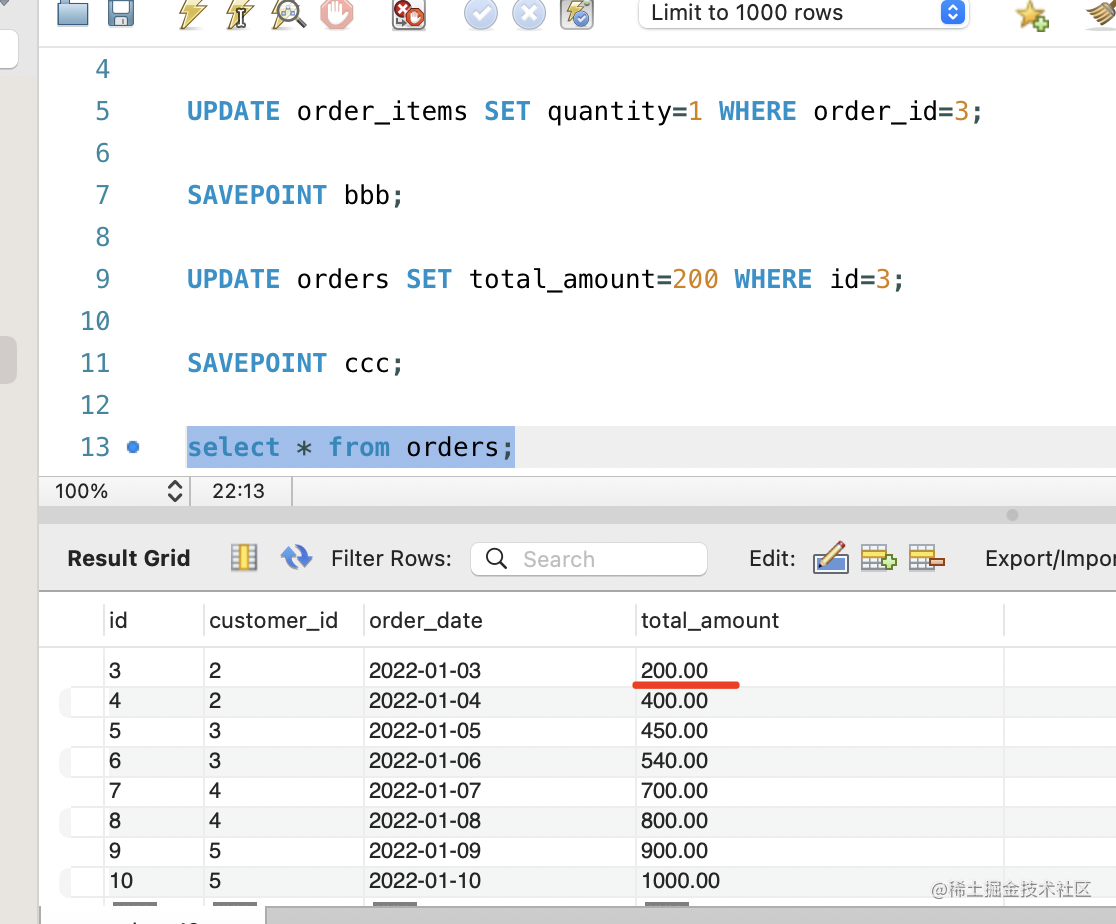Sort by the total_amount column header
This screenshot has width=1116, height=924.
tap(710, 620)
